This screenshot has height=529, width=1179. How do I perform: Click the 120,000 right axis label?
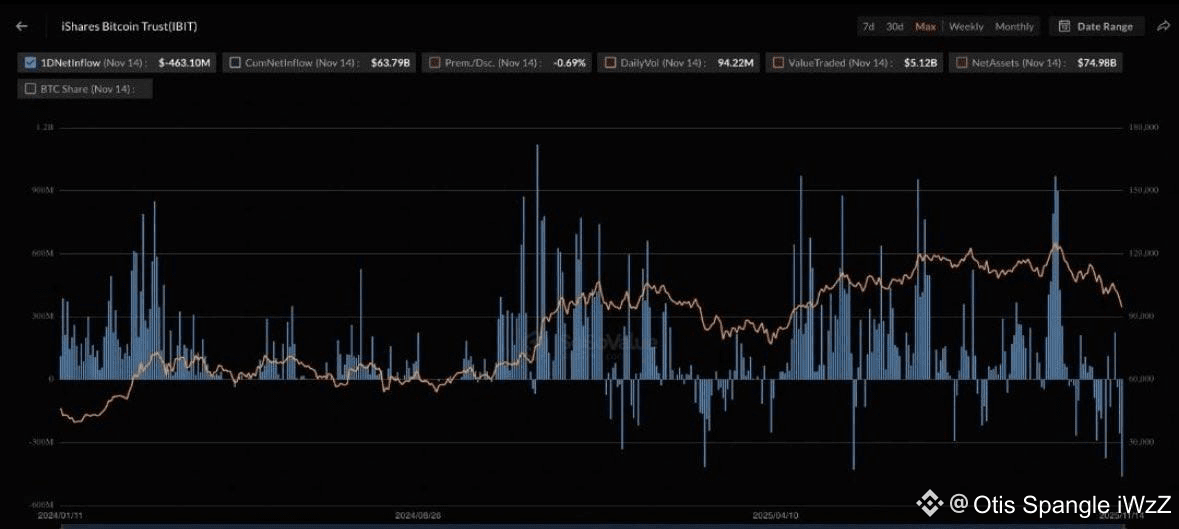(1142, 254)
